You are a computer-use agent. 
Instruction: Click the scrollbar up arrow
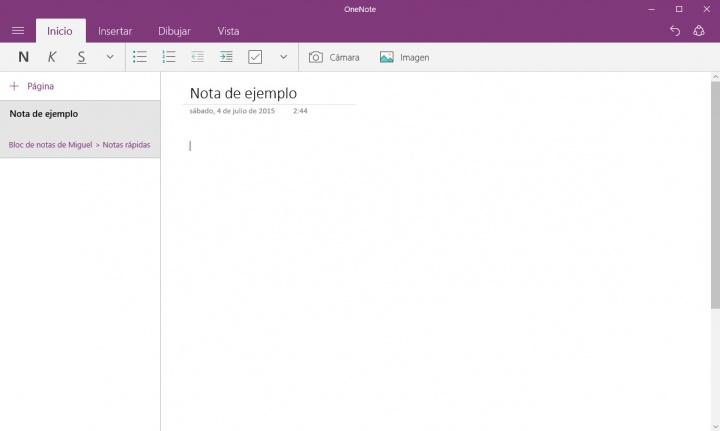coord(715,77)
